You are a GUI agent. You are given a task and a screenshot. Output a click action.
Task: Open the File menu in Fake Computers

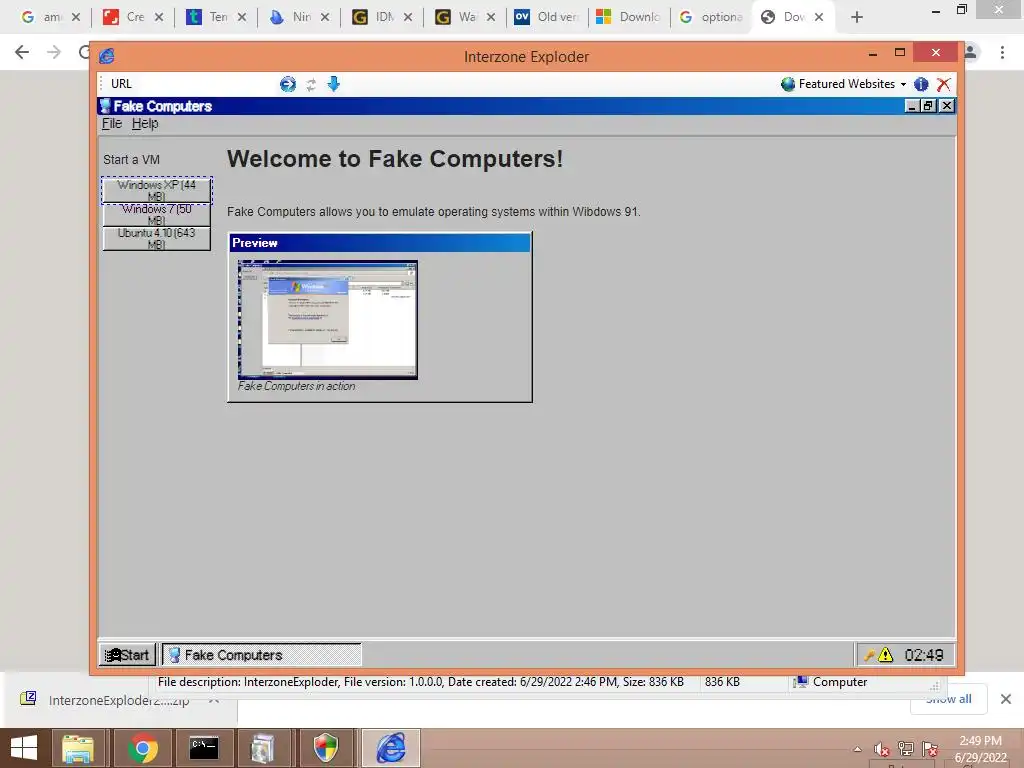(112, 123)
